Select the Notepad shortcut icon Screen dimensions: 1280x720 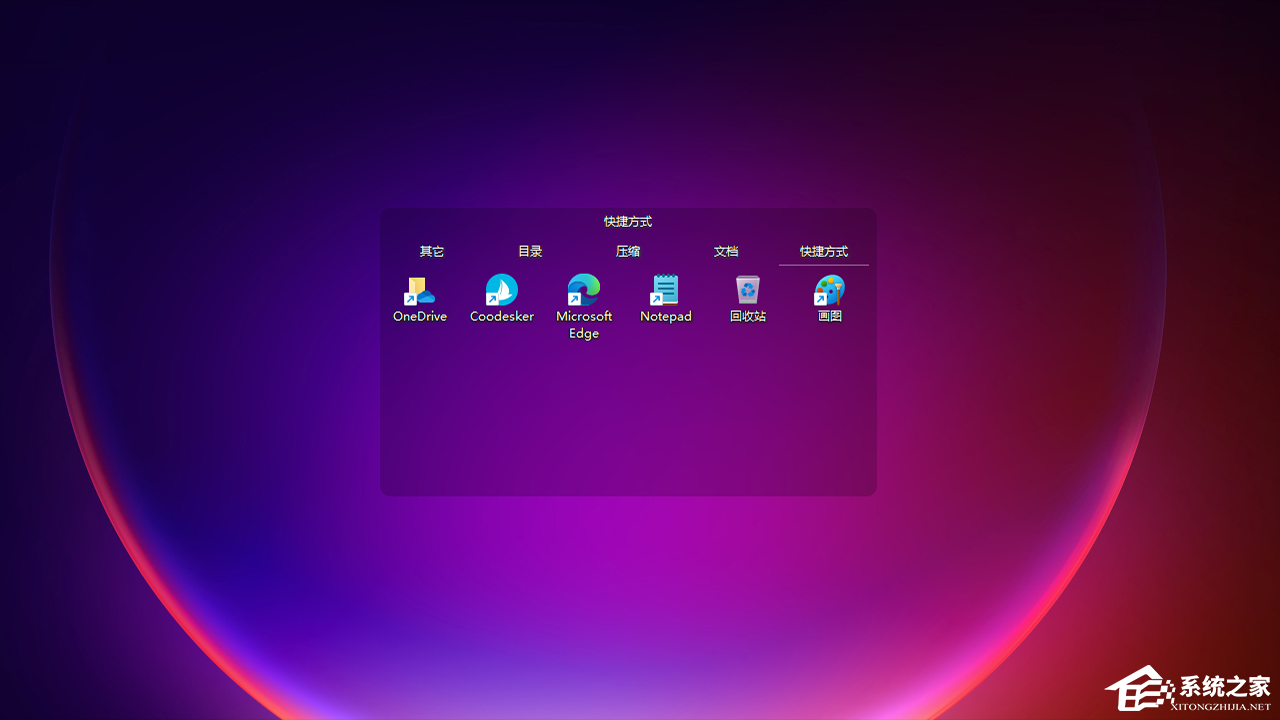665,290
